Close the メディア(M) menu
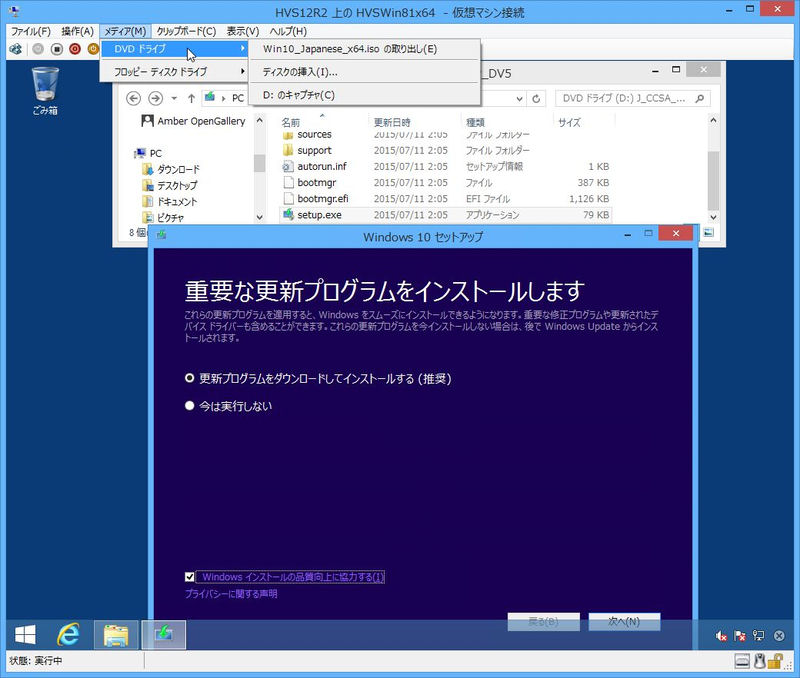The image size is (800, 678). click(x=125, y=31)
